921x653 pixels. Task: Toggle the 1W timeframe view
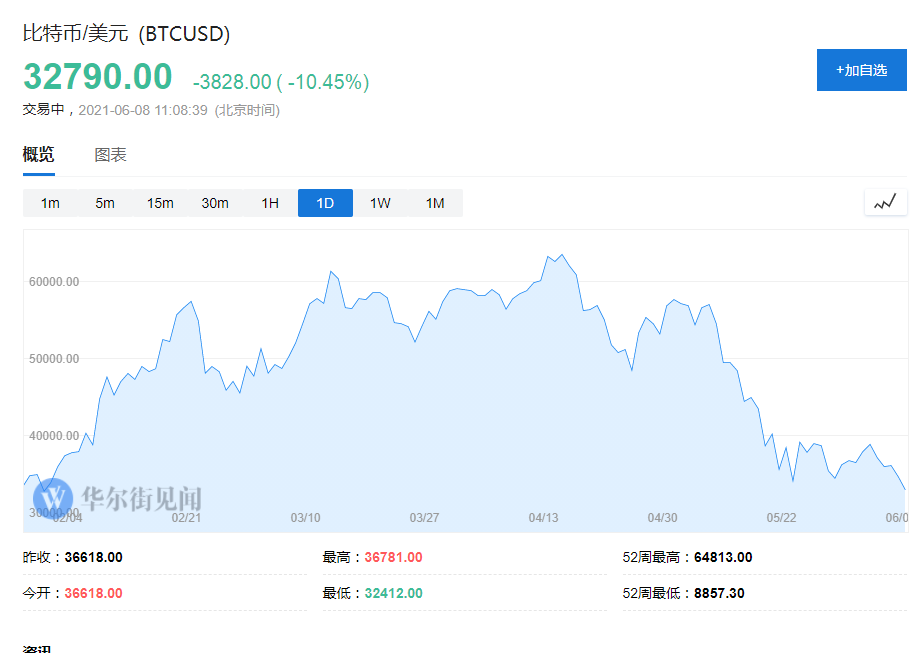(379, 202)
